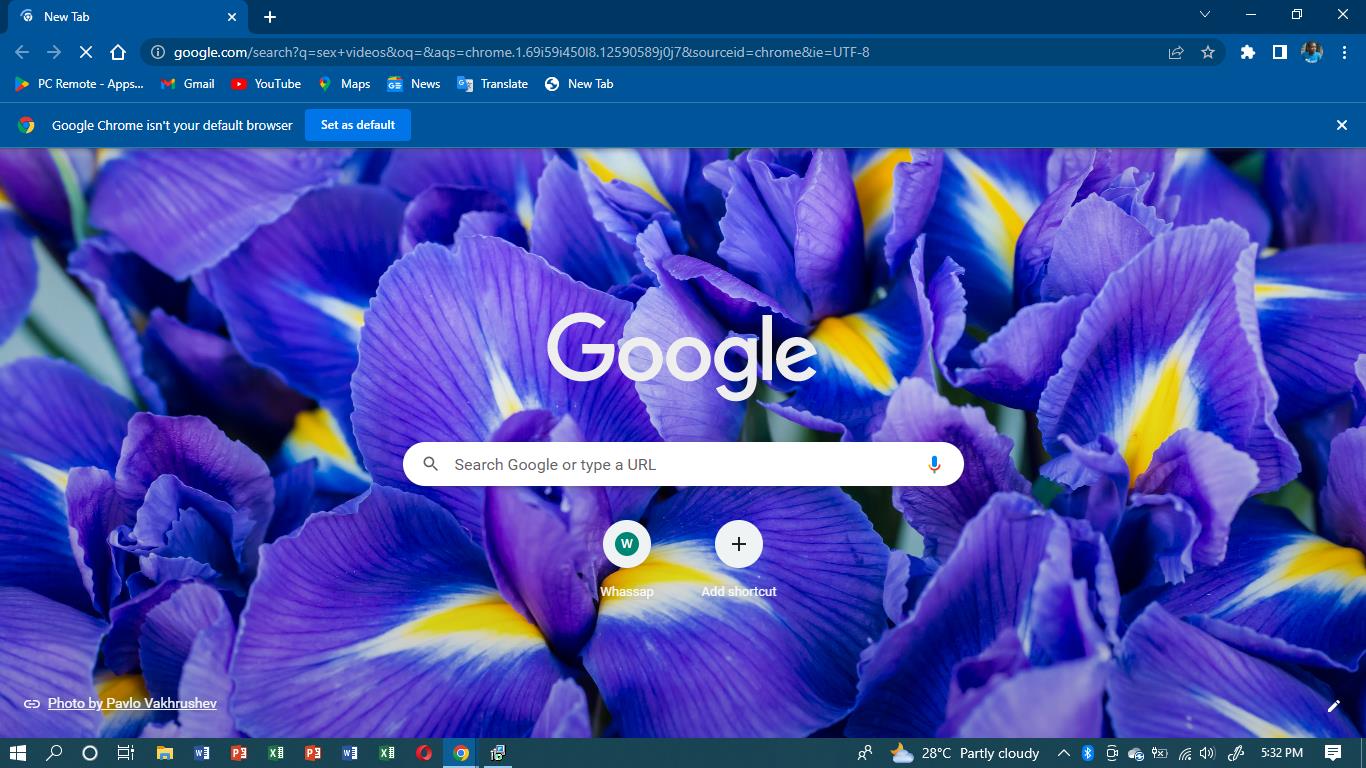Toggle the Chrome side panel
Screen dimensions: 1366x768
[x=1279, y=52]
